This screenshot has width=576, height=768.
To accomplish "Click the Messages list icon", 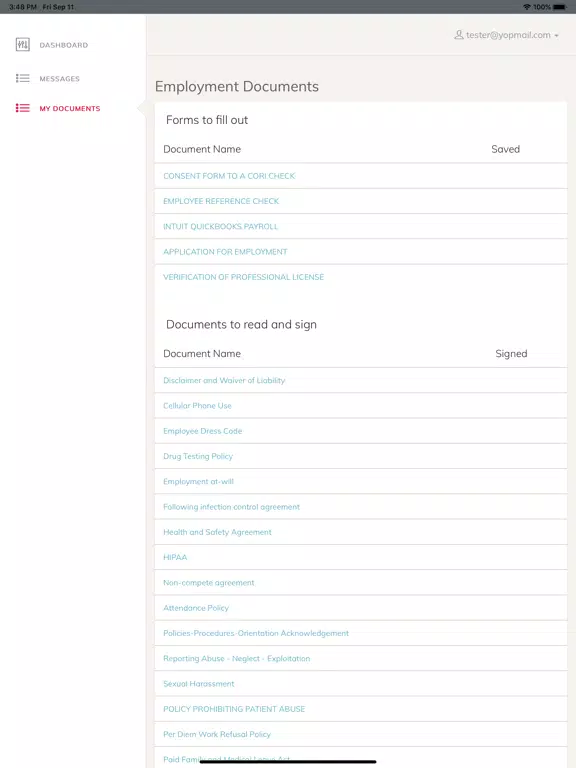I will pyautogui.click(x=23, y=78).
